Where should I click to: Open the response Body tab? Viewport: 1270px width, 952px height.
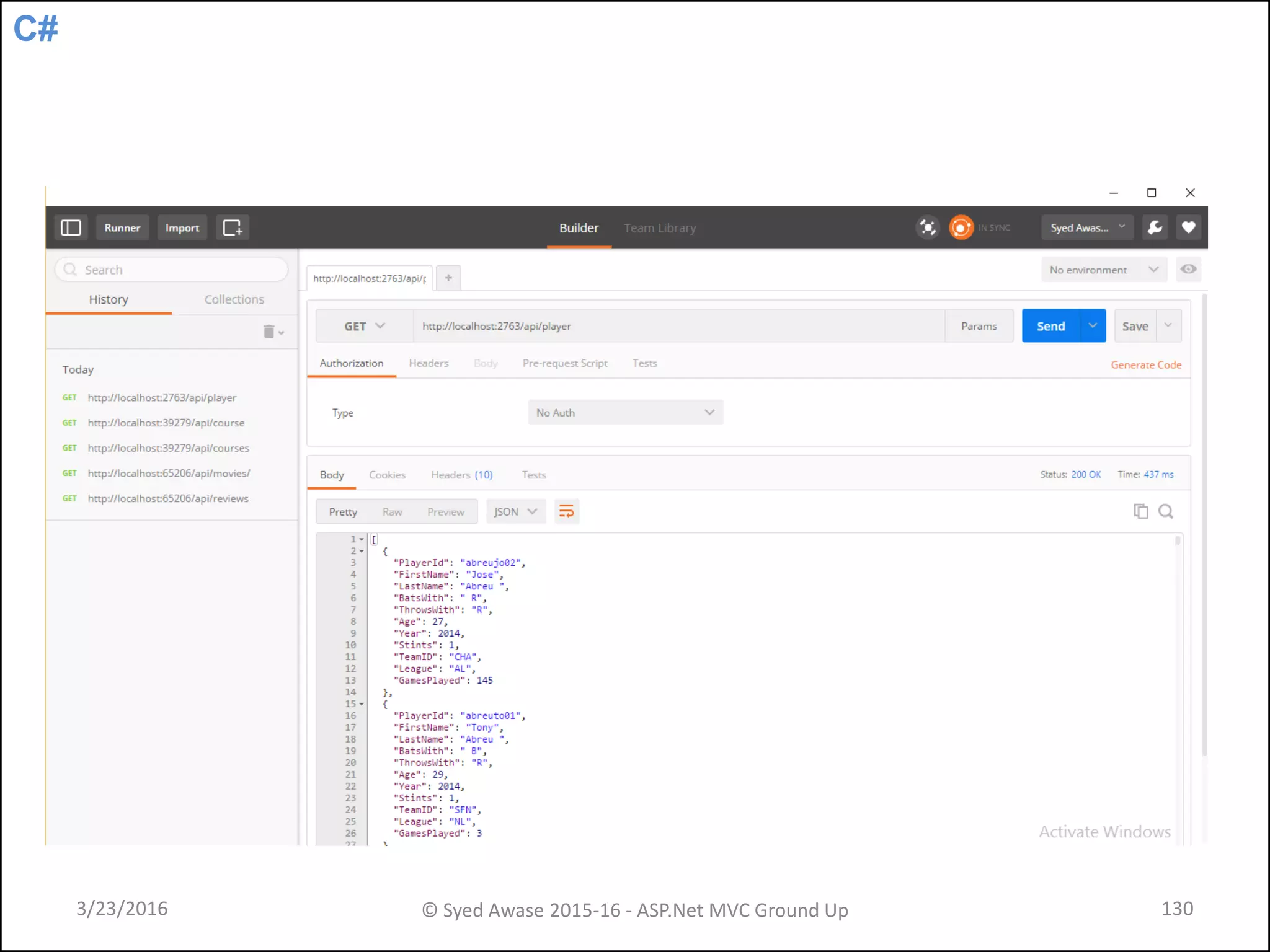pyautogui.click(x=332, y=475)
